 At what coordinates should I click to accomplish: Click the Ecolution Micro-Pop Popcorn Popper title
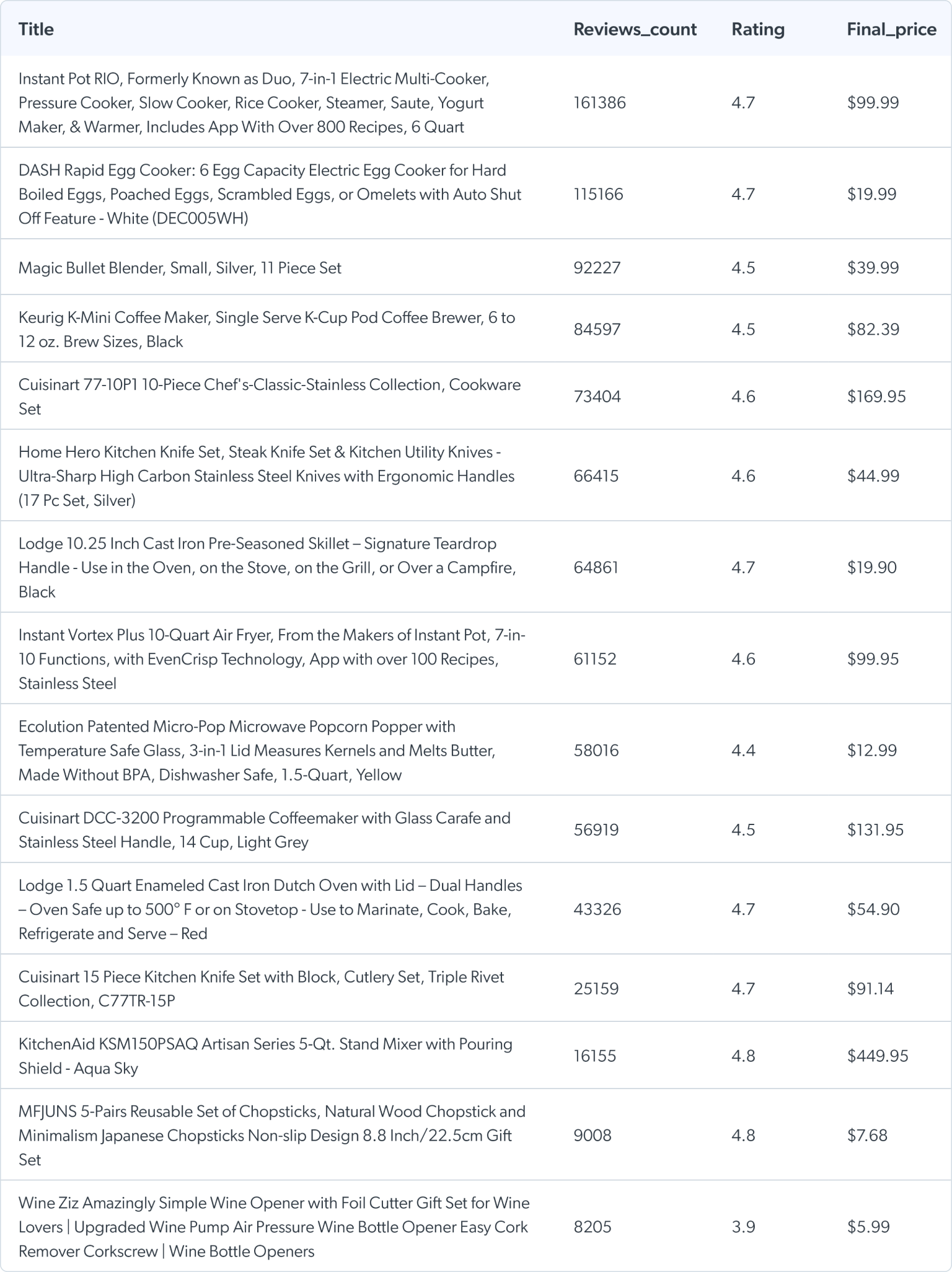click(257, 751)
